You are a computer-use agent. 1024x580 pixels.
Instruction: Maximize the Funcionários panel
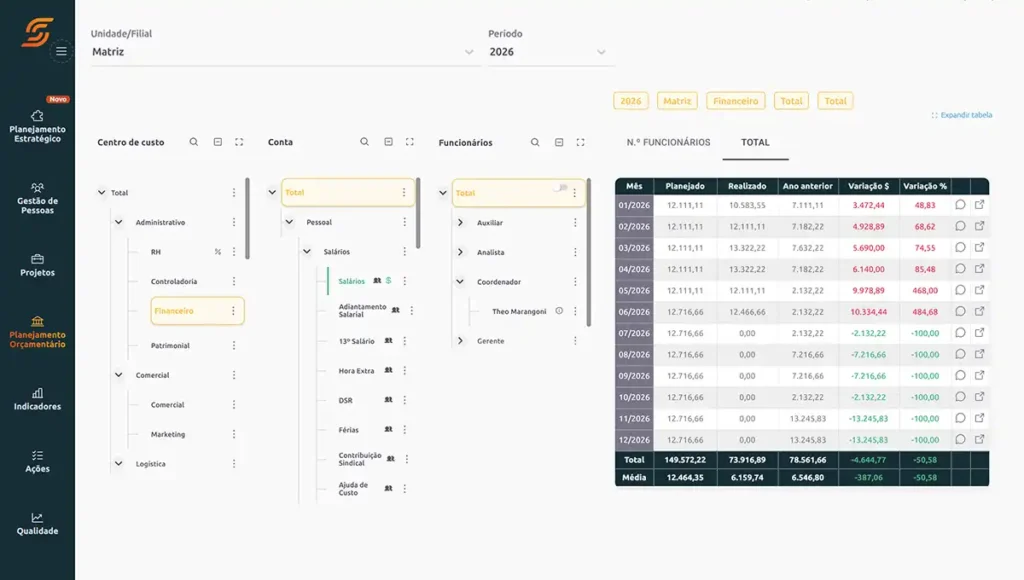coord(581,142)
